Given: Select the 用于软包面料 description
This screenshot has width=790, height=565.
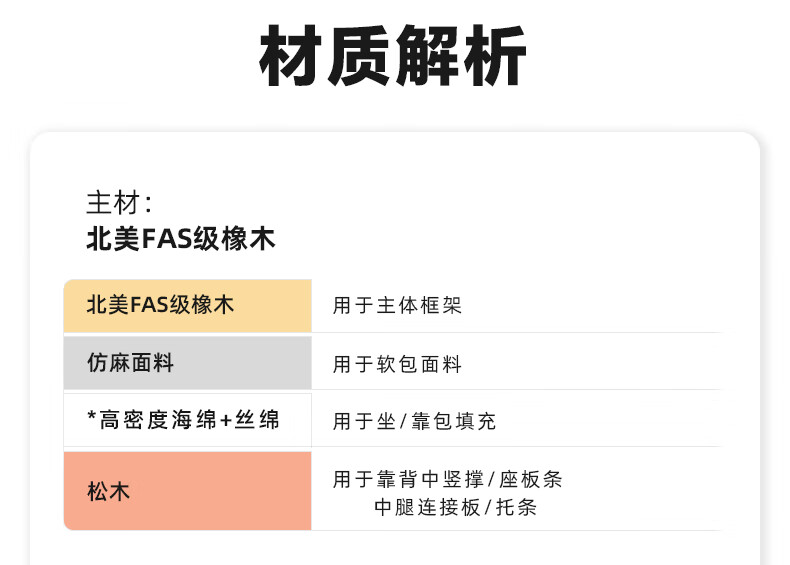Looking at the screenshot, I should (x=397, y=364).
